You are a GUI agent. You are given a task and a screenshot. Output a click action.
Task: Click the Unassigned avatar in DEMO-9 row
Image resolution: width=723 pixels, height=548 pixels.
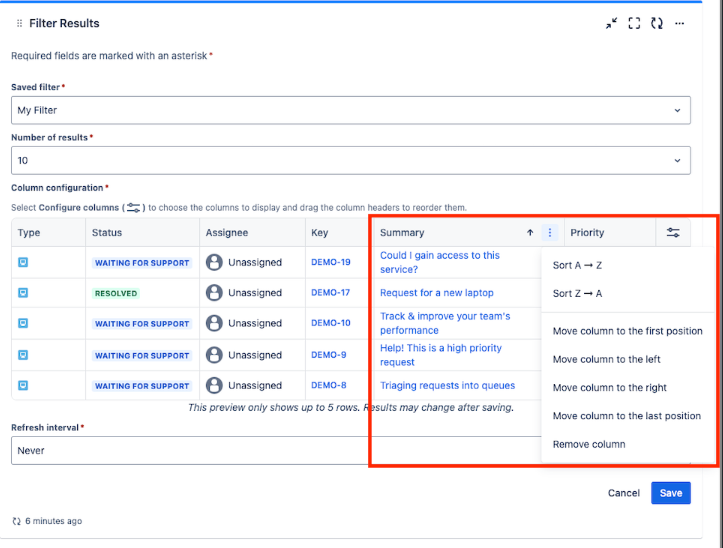tap(214, 355)
